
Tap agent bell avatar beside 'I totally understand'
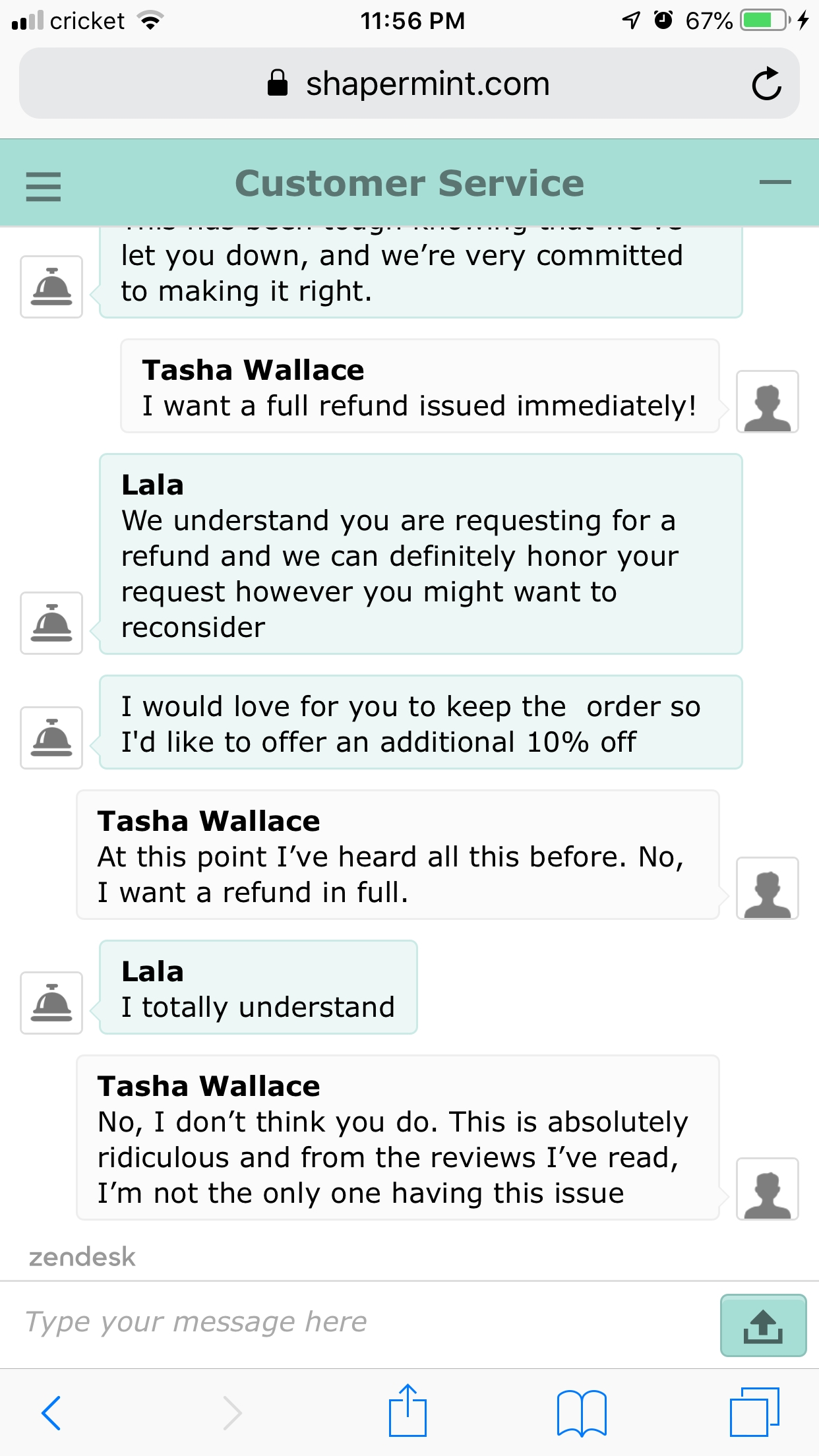[x=51, y=1002]
